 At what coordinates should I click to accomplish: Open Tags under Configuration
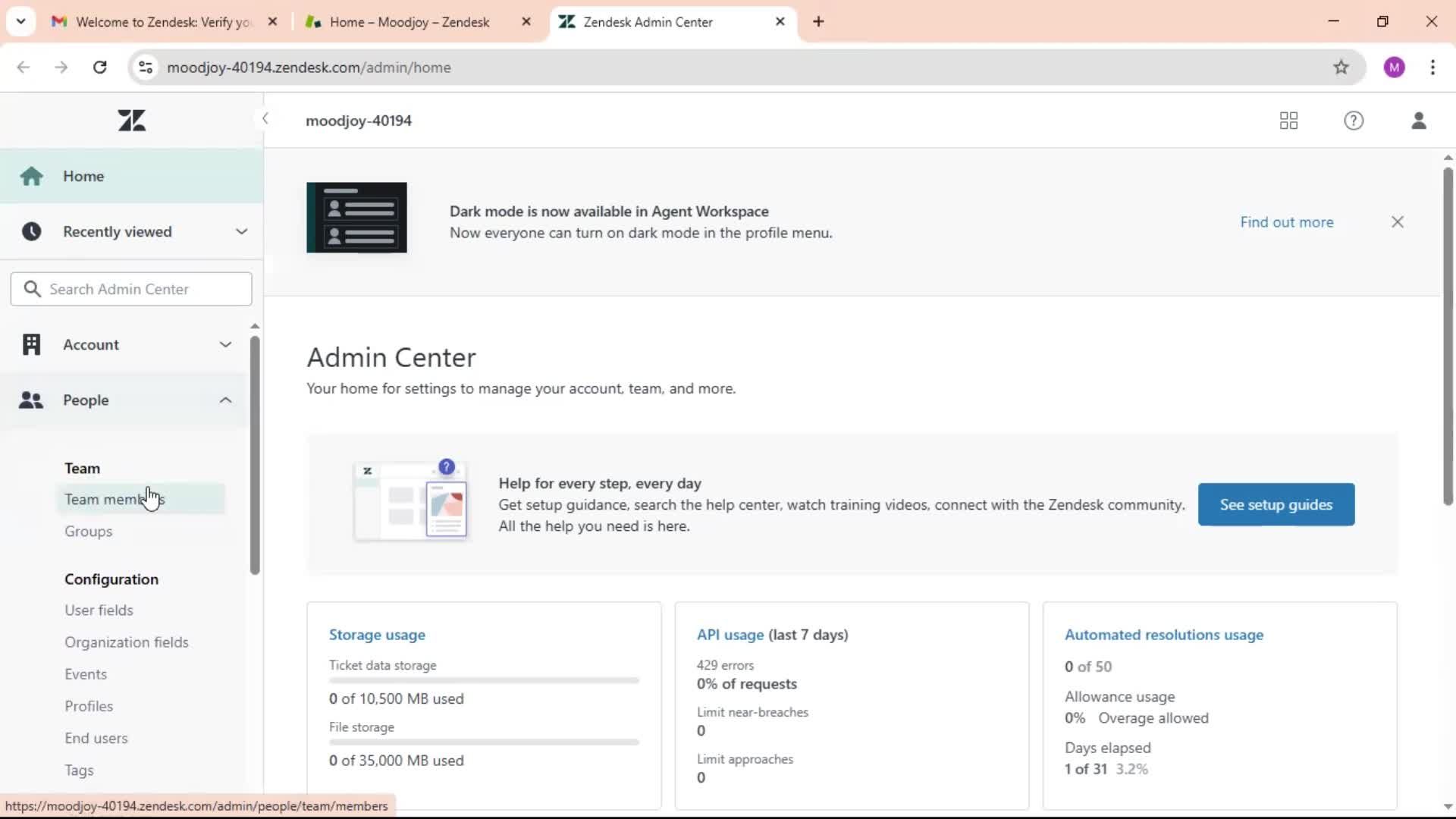click(79, 770)
